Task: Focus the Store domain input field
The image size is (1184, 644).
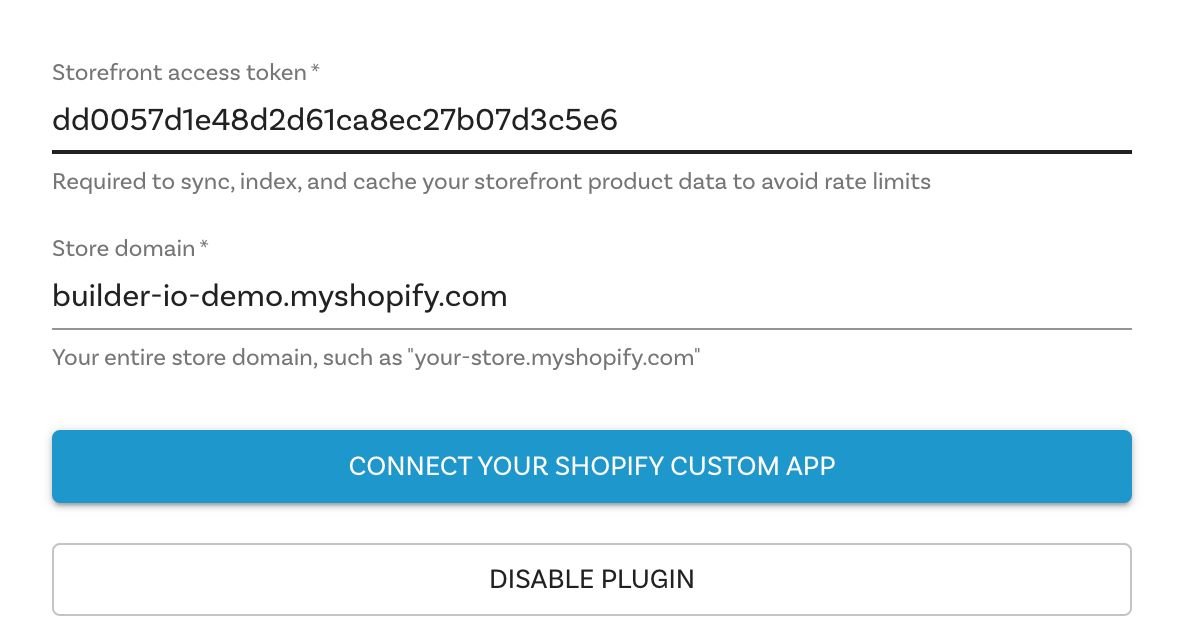Action: point(590,297)
